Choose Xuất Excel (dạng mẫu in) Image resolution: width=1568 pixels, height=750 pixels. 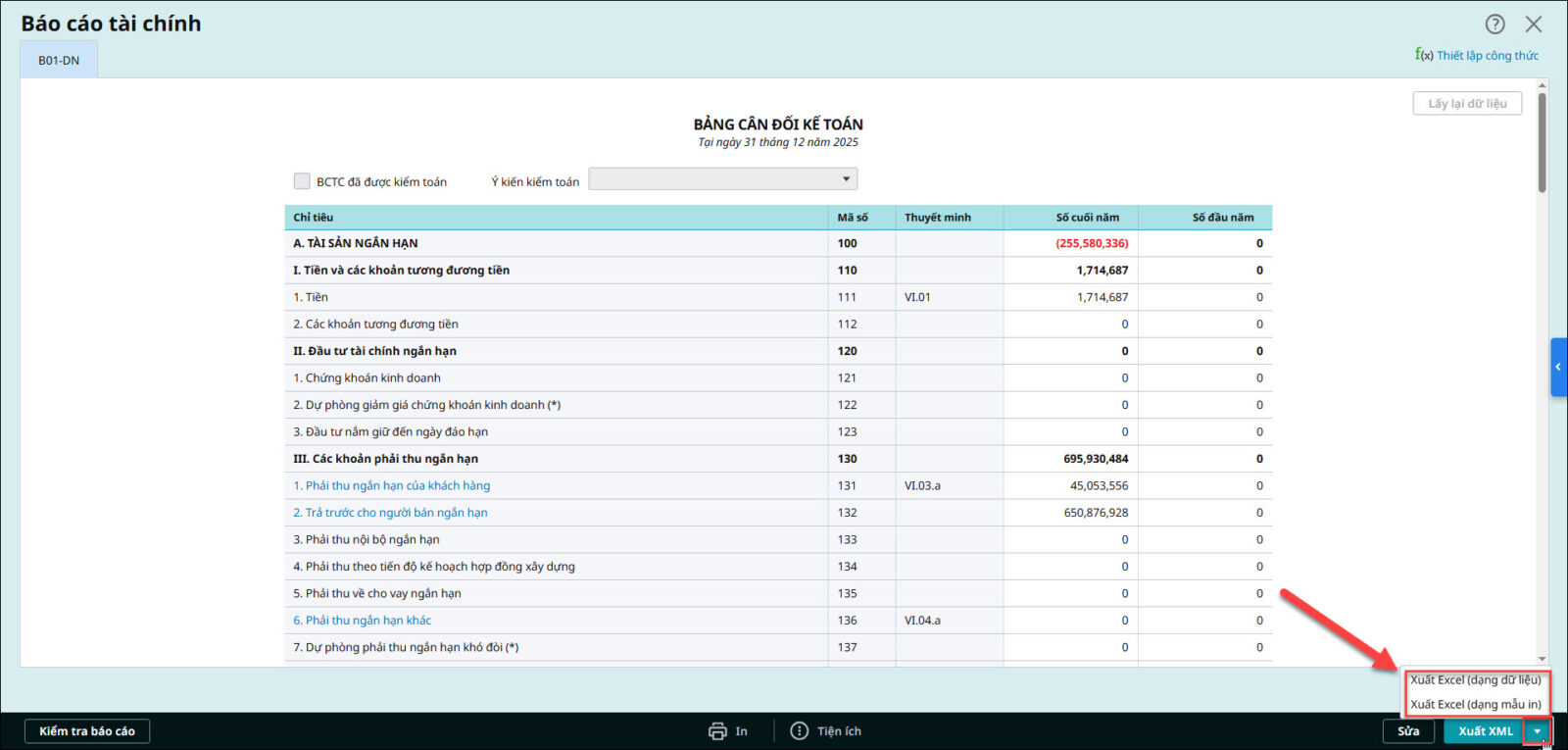[1475, 704]
